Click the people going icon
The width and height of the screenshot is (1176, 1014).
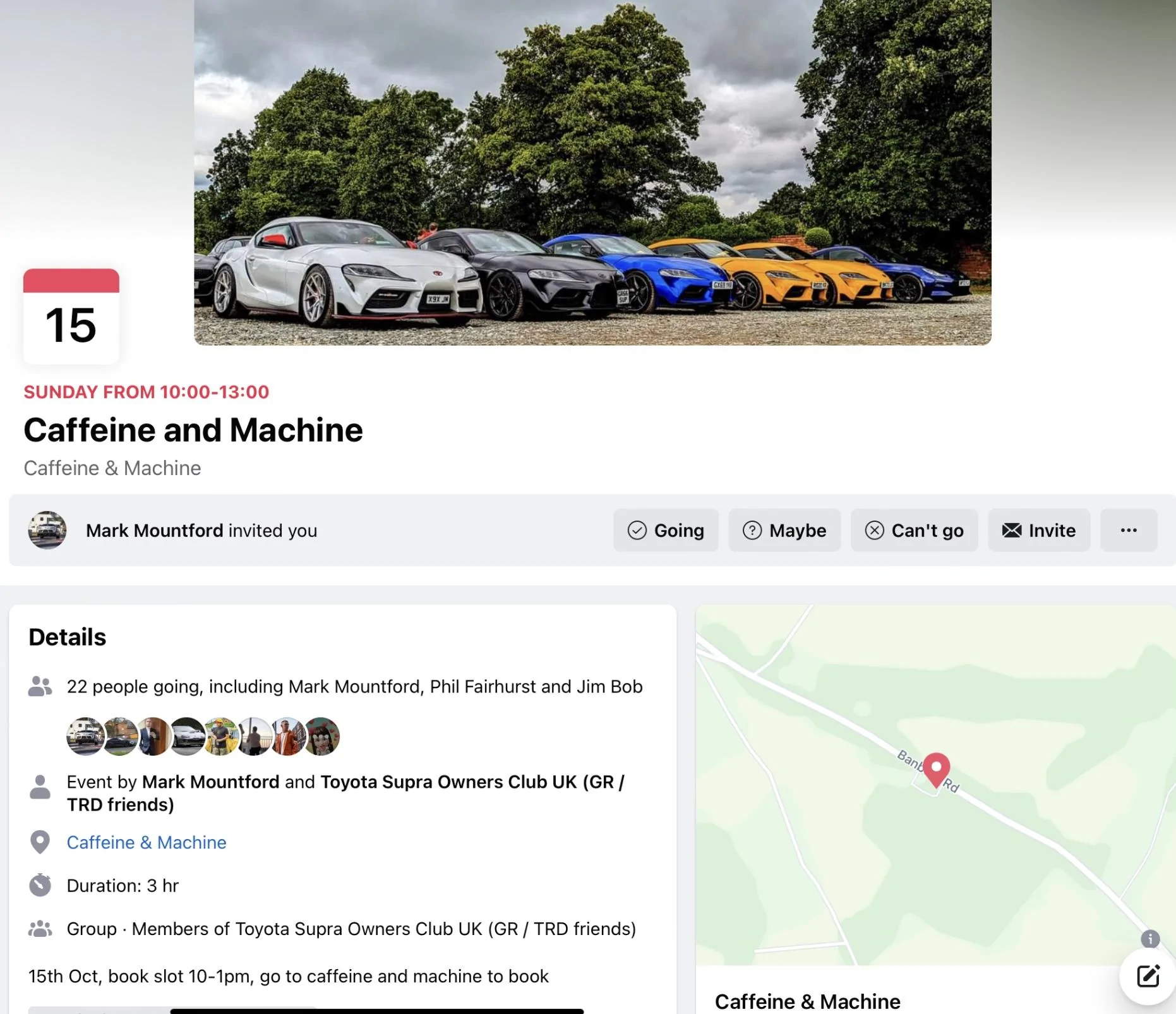pyautogui.click(x=40, y=686)
